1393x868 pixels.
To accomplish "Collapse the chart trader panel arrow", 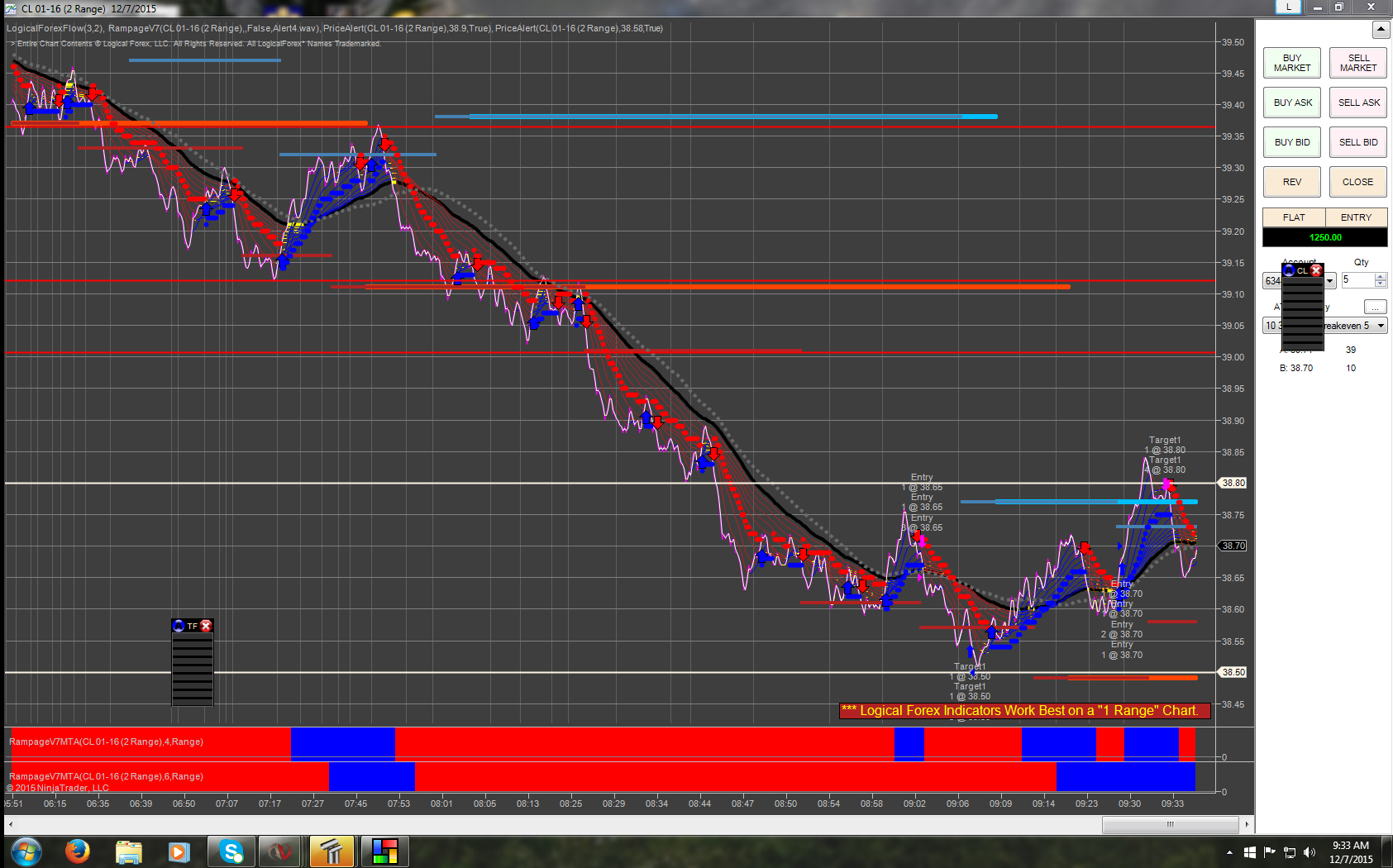I will (x=1381, y=30).
